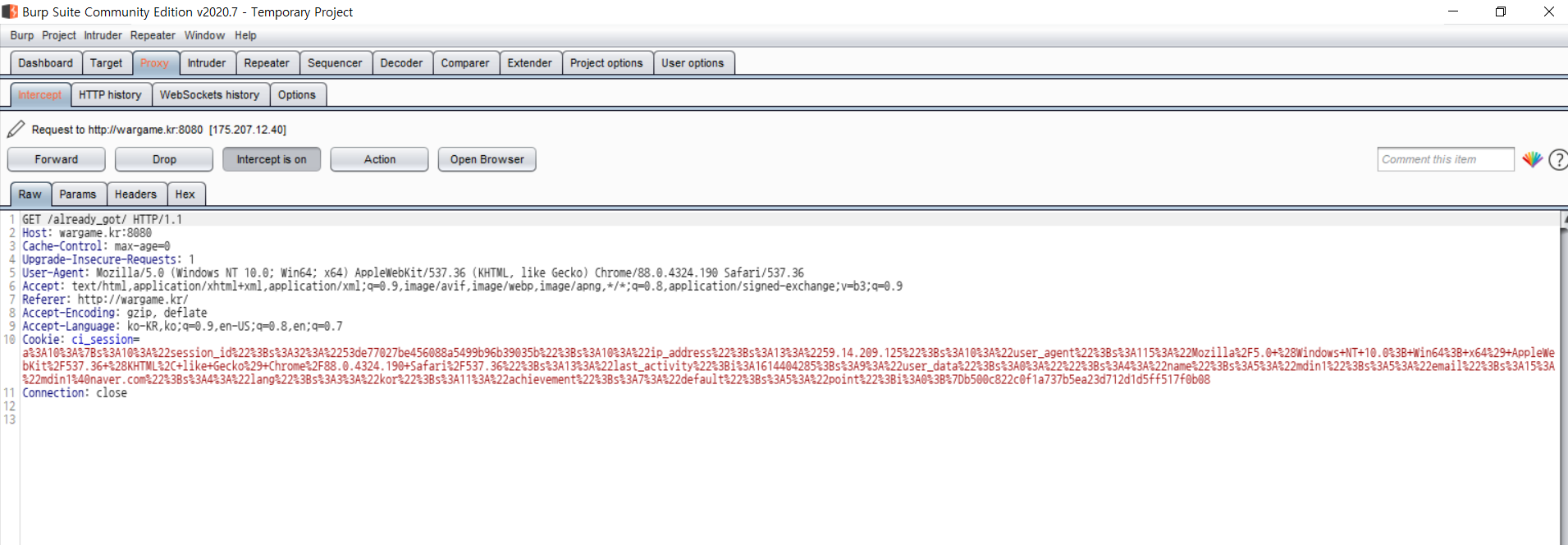Screen dimensions: 1568x545
Task: Open the Repeater menu in menu bar
Action: tap(153, 35)
